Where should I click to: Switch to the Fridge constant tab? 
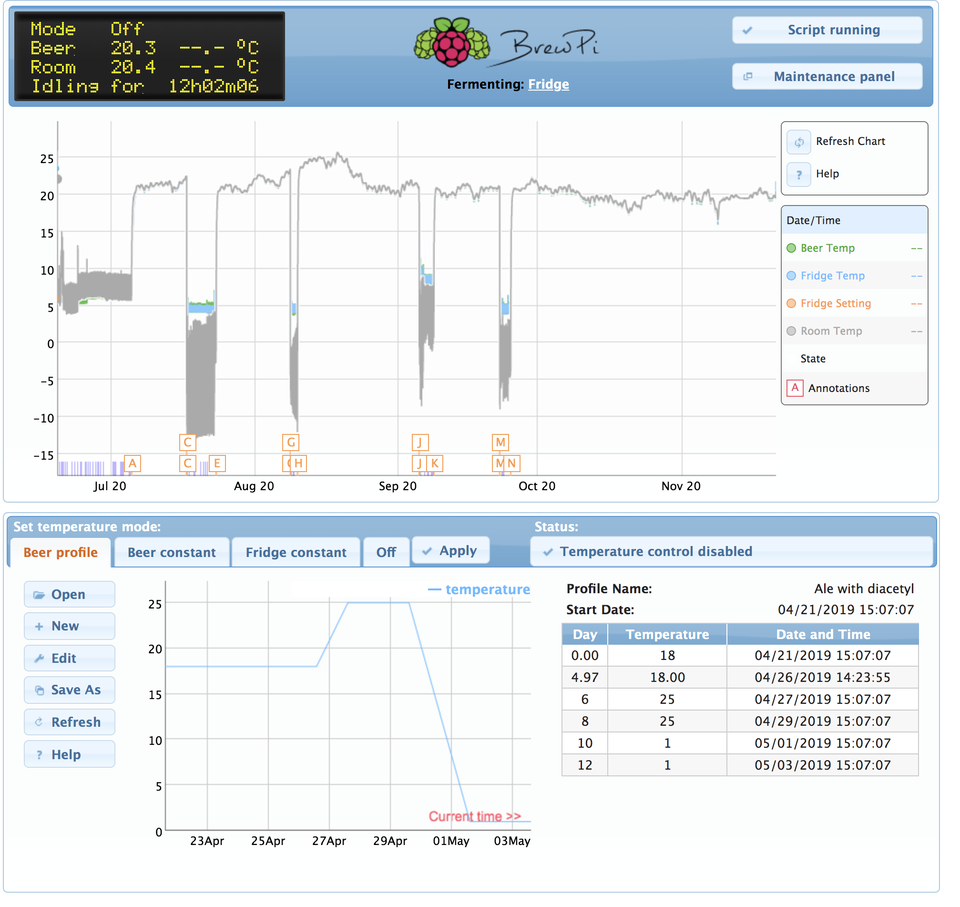(x=296, y=553)
